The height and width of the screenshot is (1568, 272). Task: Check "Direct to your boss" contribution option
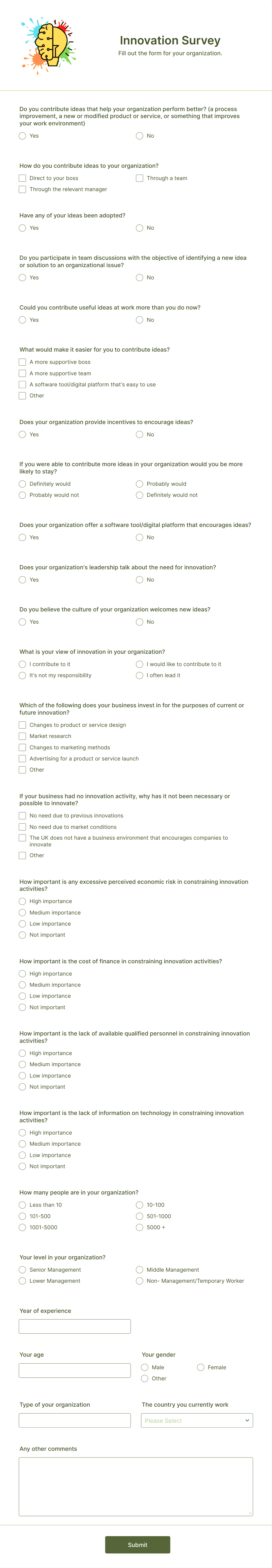pos(22,178)
